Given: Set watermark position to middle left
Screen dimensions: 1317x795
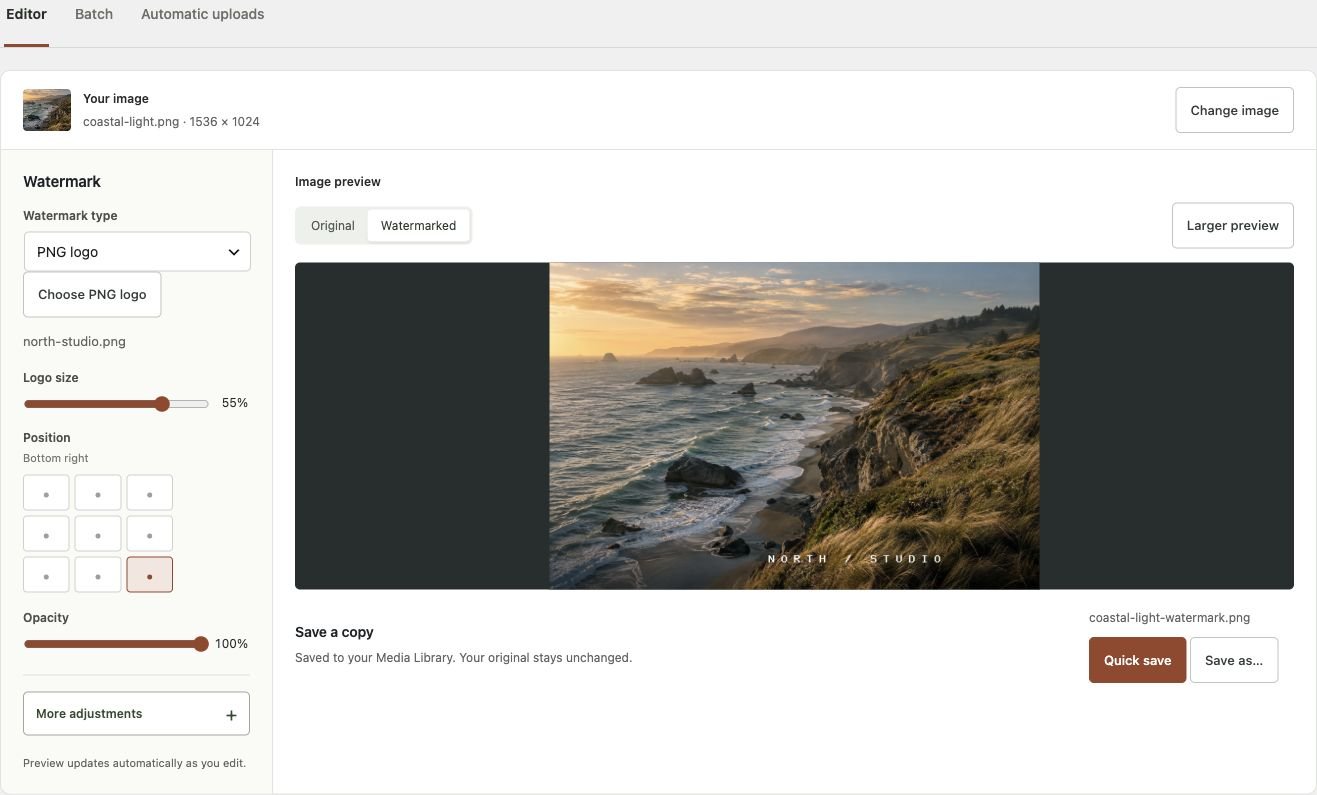Looking at the screenshot, I should coord(46,534).
